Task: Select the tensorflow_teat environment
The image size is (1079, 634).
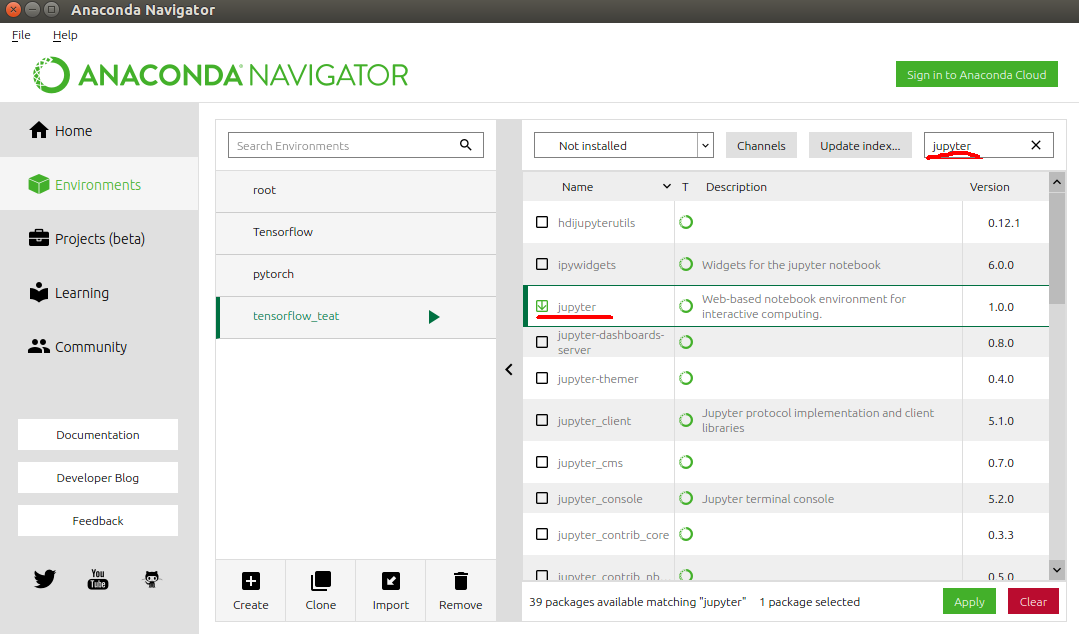Action: 356,317
